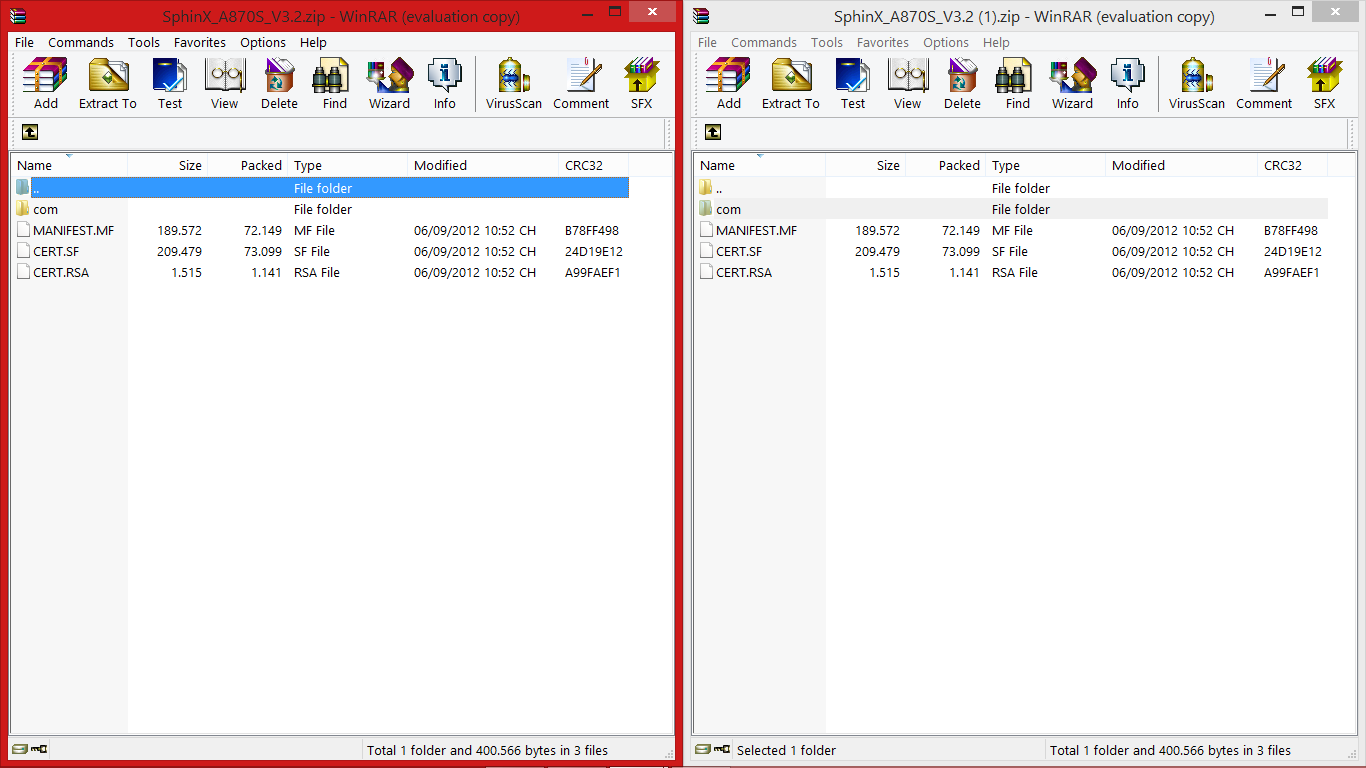Click Extract To in right (1).zip window
The width and height of the screenshot is (1366, 768).
(790, 83)
